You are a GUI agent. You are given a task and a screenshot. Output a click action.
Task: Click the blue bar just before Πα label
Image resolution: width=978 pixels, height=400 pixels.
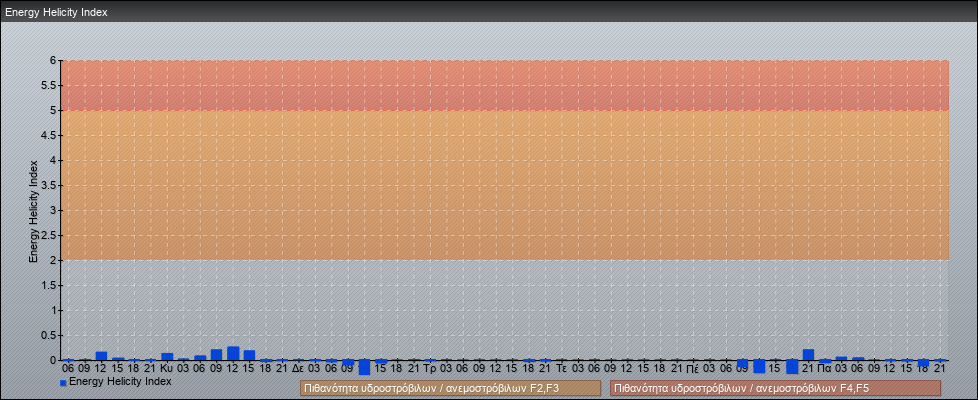click(x=808, y=354)
